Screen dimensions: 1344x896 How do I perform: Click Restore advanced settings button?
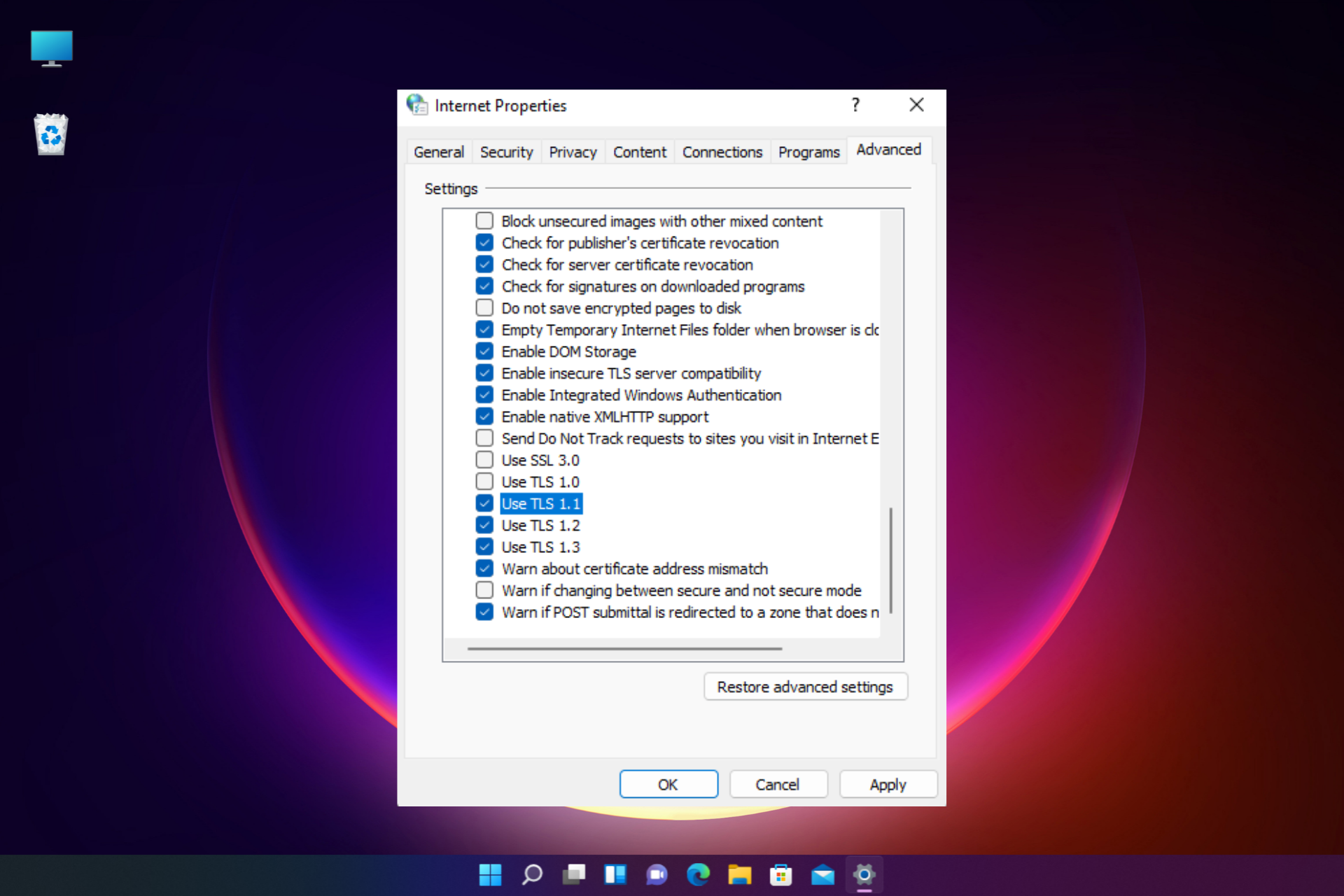(x=806, y=687)
